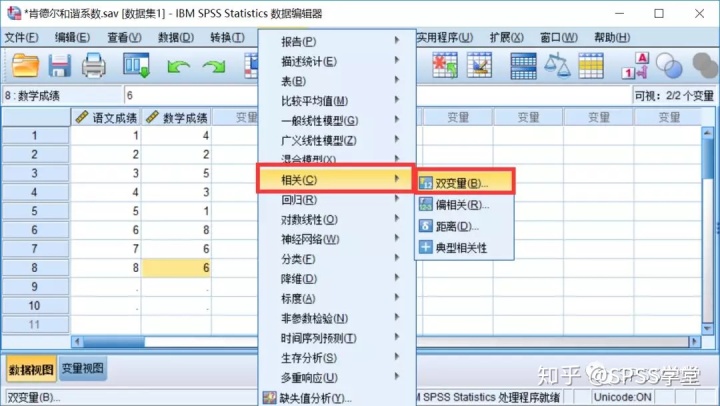Open the 帮助(H) menu
Image resolution: width=720 pixels, height=406 pixels.
click(x=612, y=37)
